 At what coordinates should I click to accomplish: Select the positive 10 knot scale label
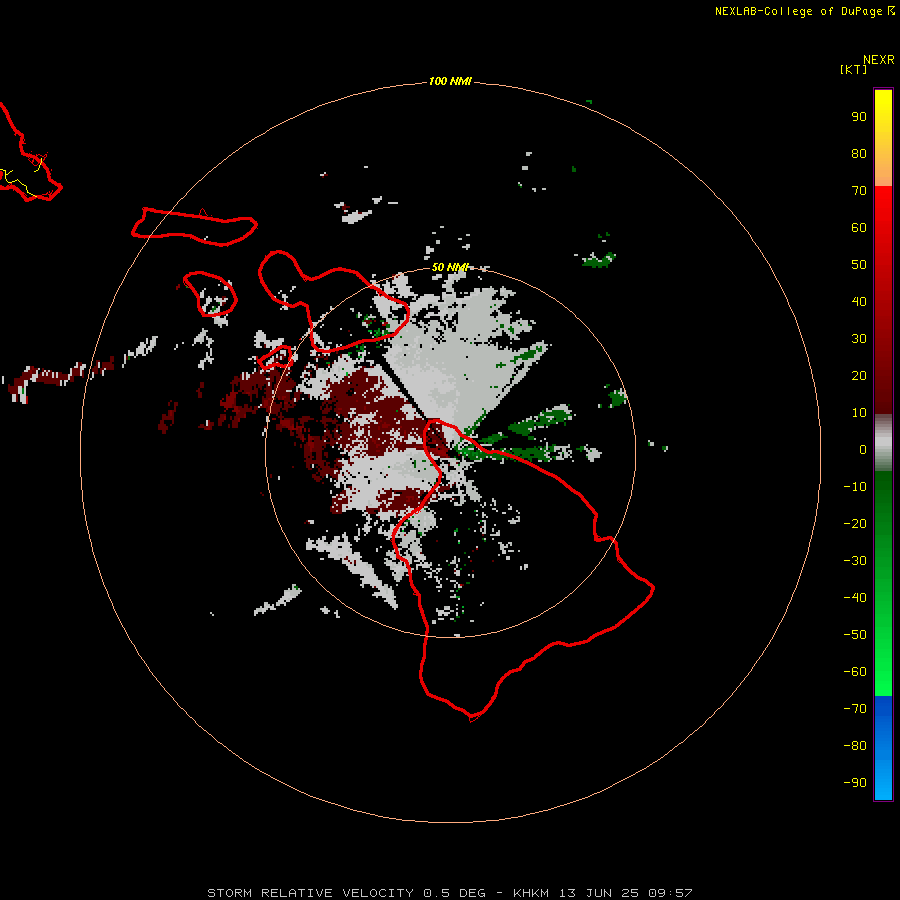(859, 413)
